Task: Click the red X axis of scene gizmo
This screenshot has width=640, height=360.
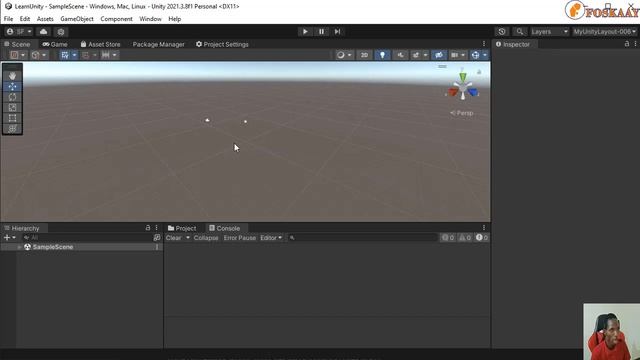Action: click(x=453, y=92)
